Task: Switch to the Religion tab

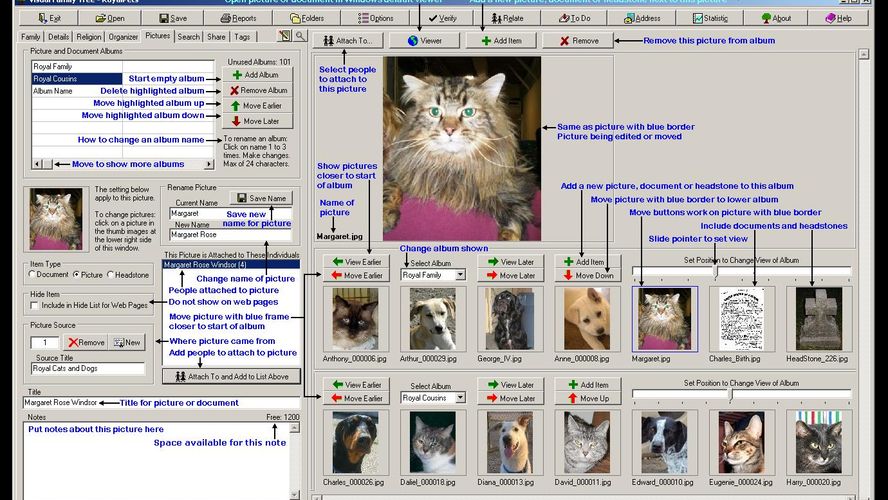Action: [x=89, y=37]
